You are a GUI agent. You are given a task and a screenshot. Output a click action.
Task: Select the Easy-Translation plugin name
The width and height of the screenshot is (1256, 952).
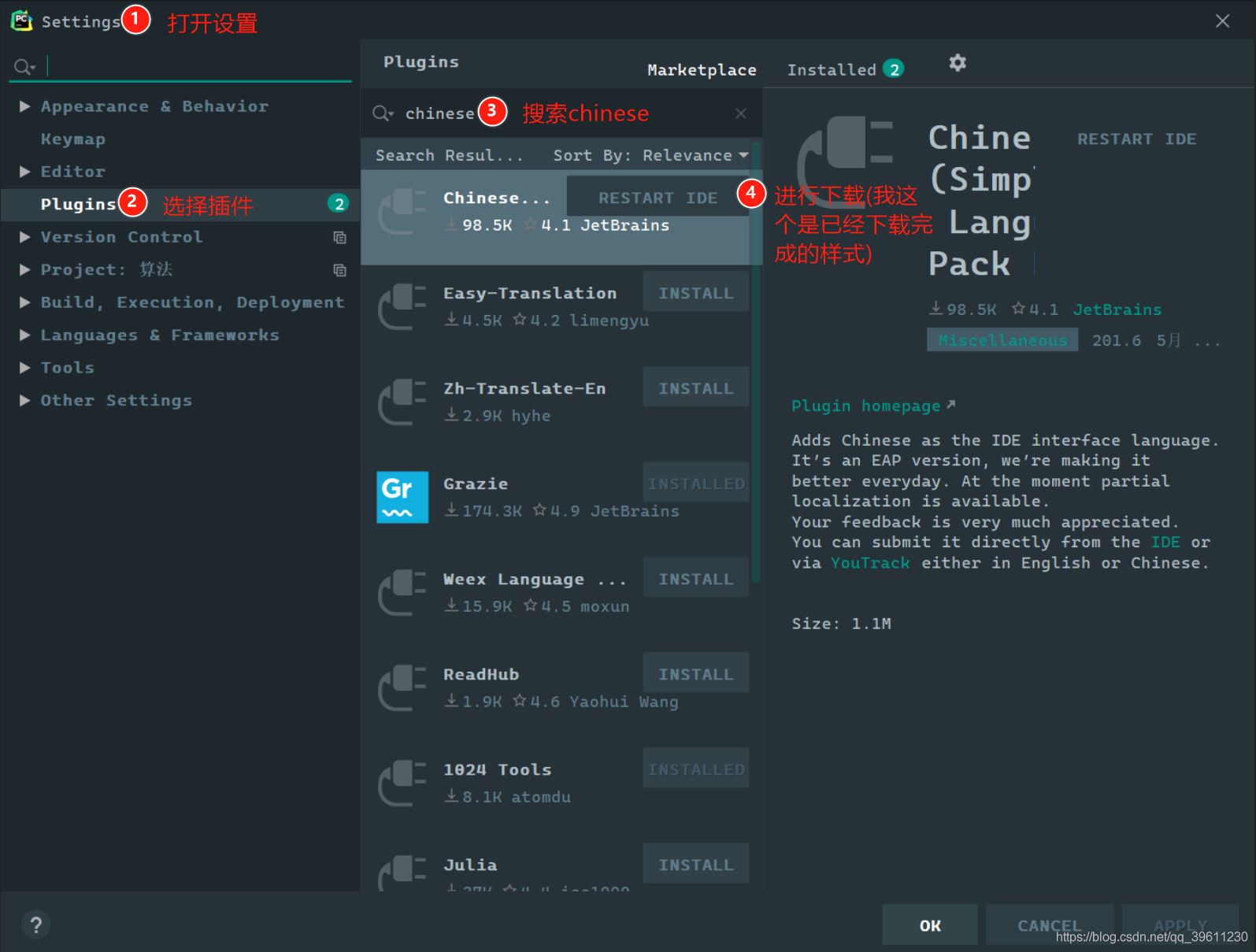pyautogui.click(x=530, y=293)
